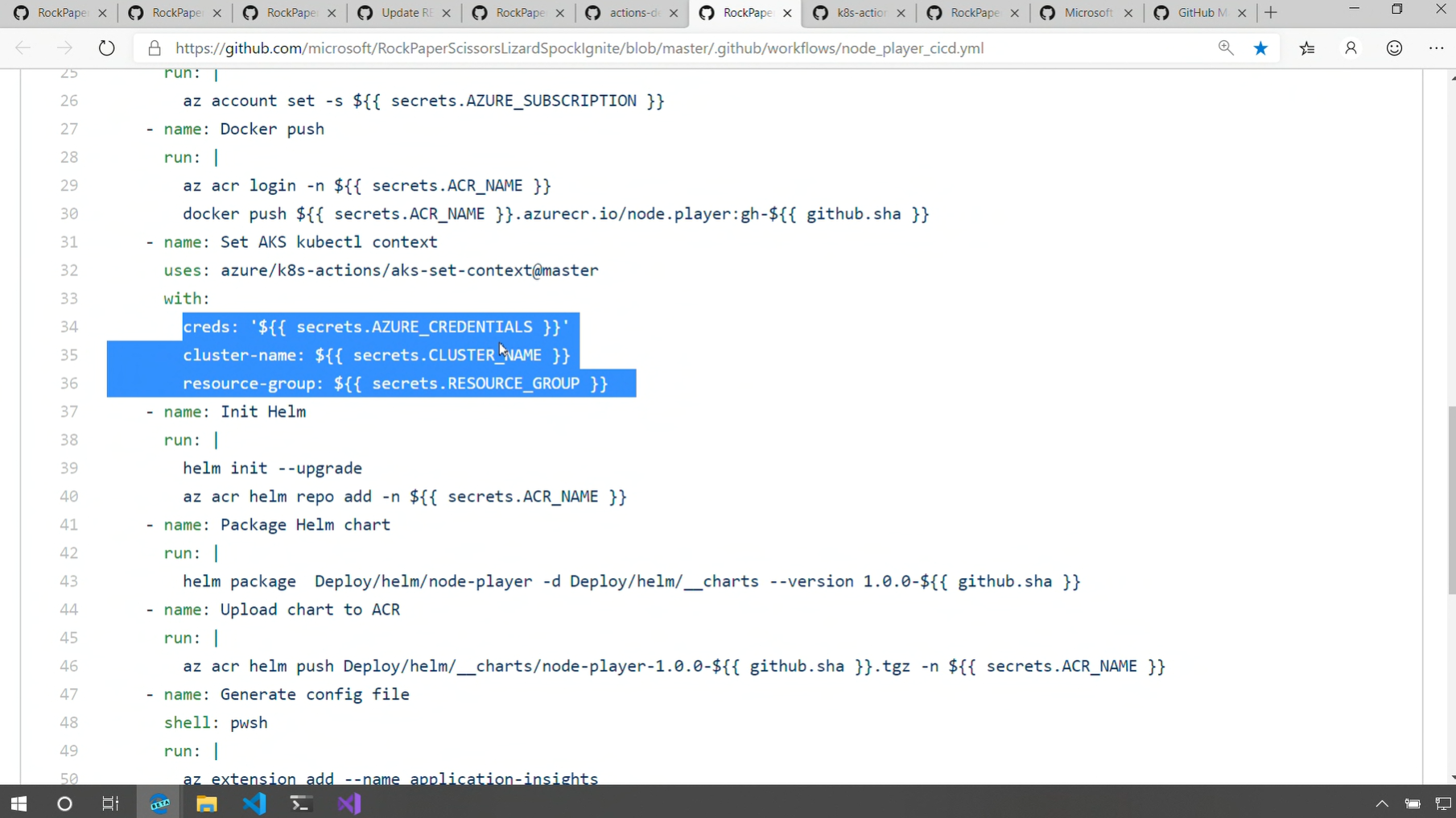Send feedback with the smiley icon

[1394, 48]
